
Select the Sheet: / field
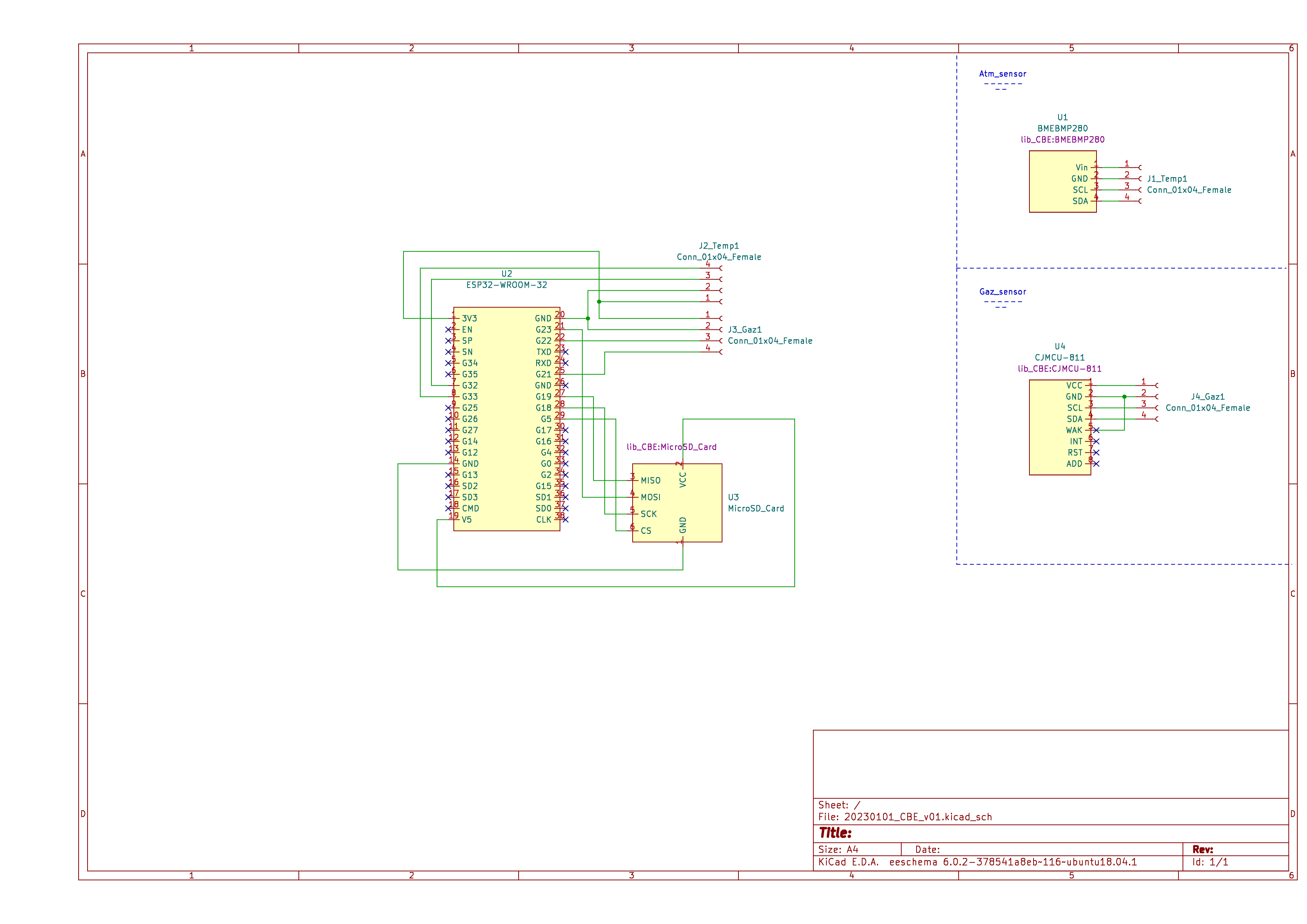(839, 805)
